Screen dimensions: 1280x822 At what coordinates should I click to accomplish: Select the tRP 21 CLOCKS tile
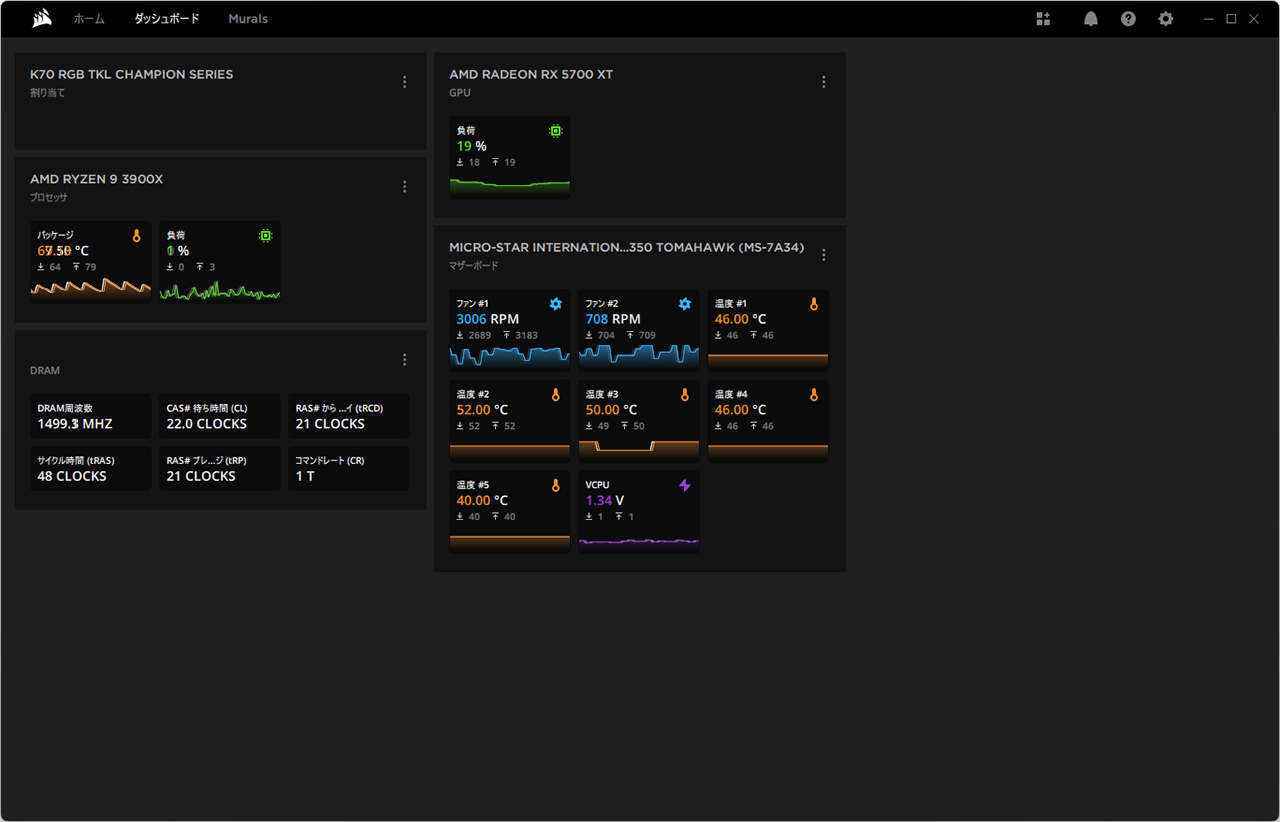click(x=220, y=468)
